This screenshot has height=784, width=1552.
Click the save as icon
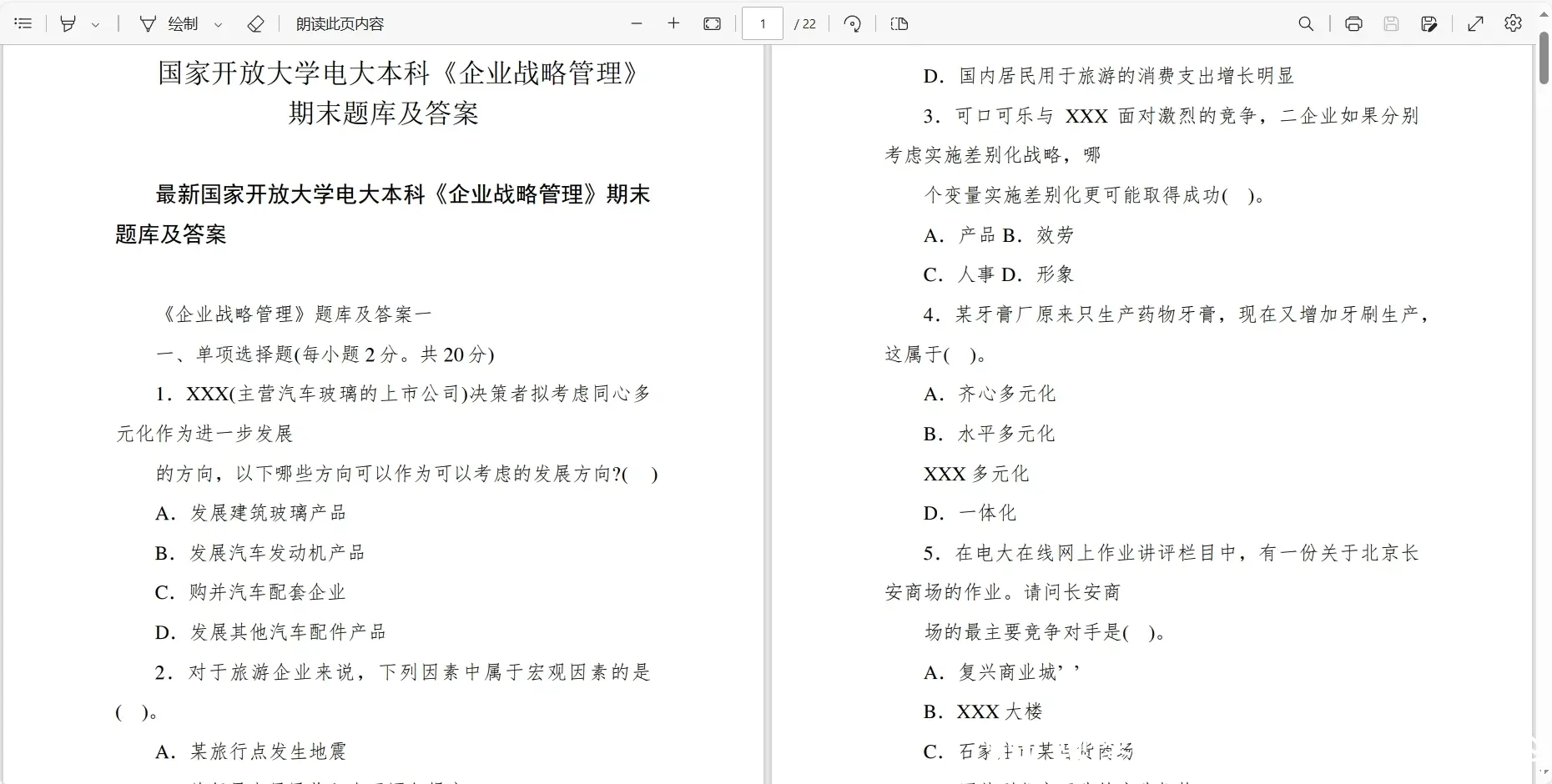[1429, 23]
